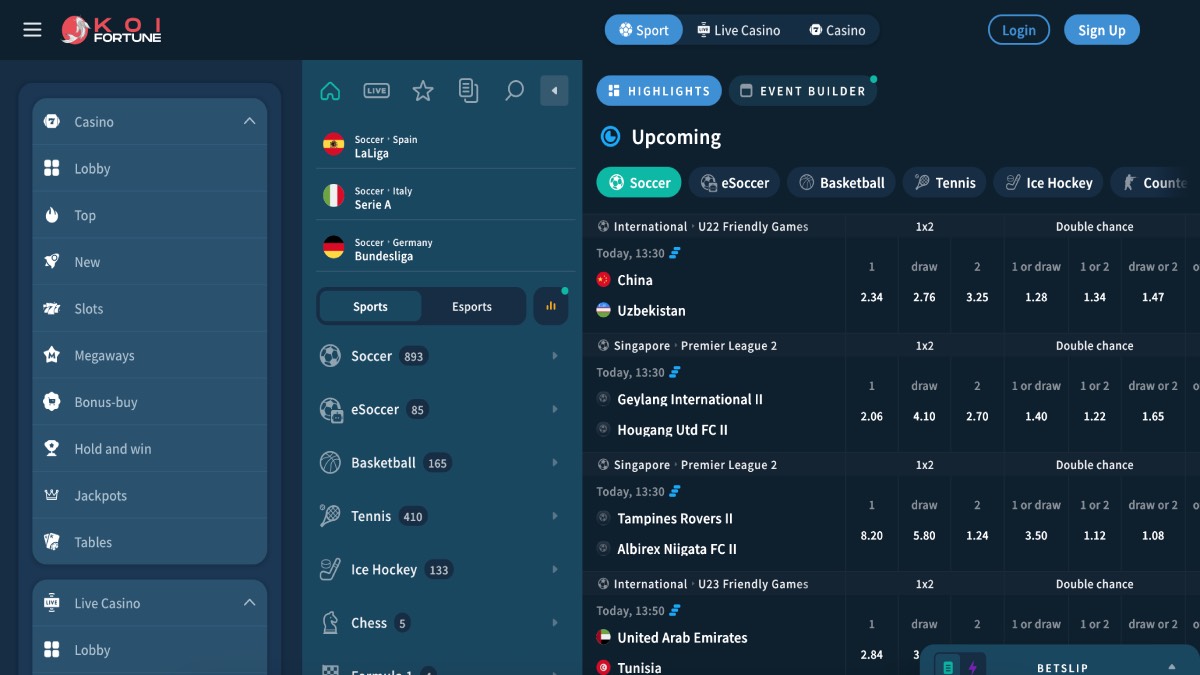Viewport: 1200px width, 675px height.
Task: Collapse the Casino sidebar section
Action: (x=249, y=122)
